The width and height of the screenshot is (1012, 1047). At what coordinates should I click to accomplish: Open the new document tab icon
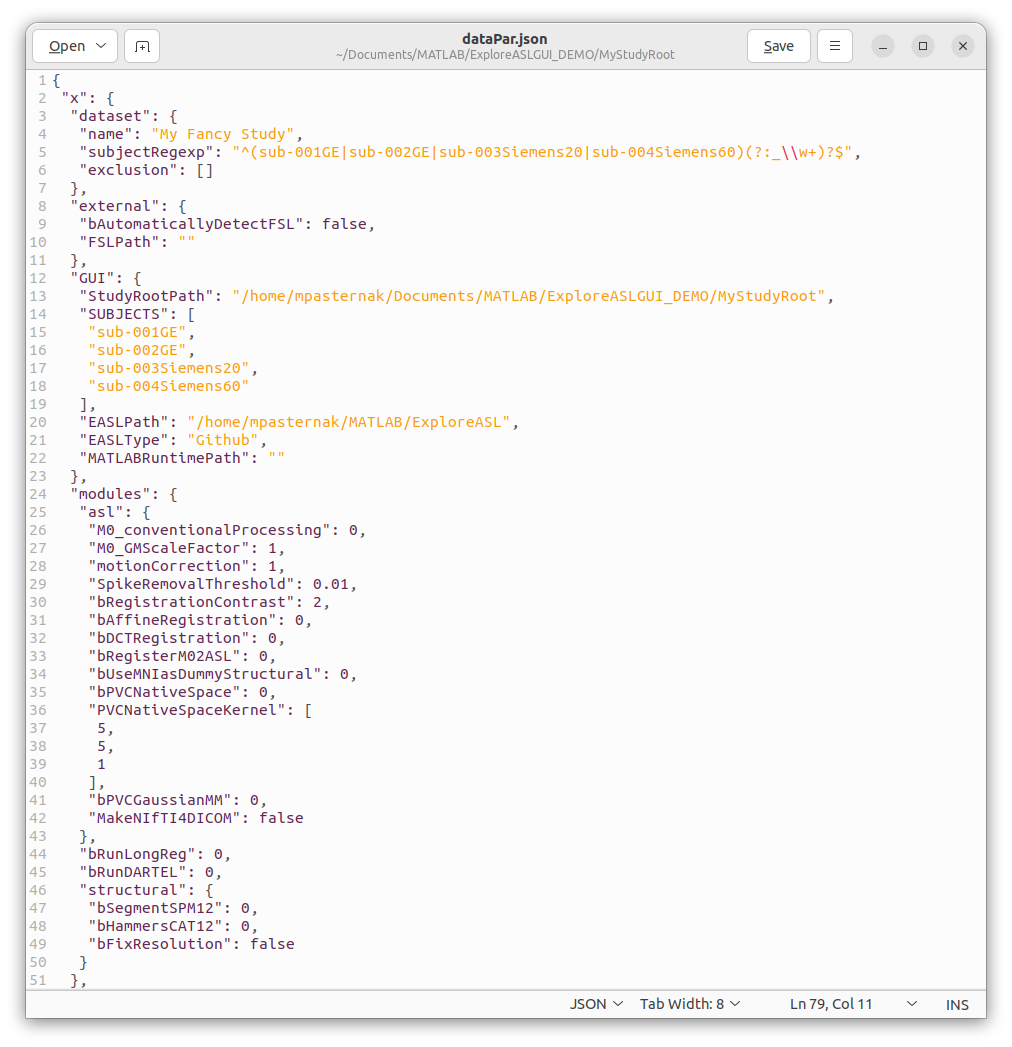click(x=142, y=46)
